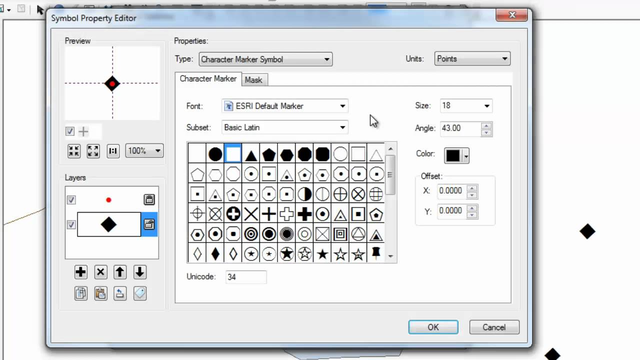Click the Unicode input field

pyautogui.click(x=246, y=277)
